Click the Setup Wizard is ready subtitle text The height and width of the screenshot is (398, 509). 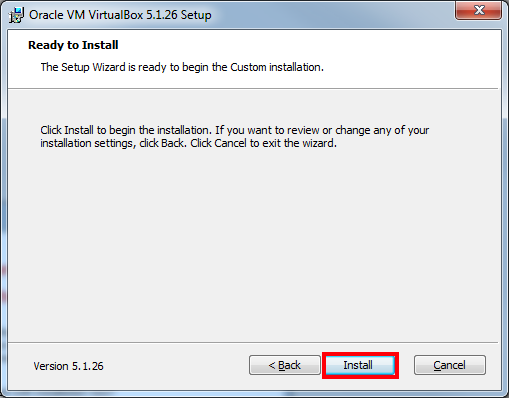(182, 67)
